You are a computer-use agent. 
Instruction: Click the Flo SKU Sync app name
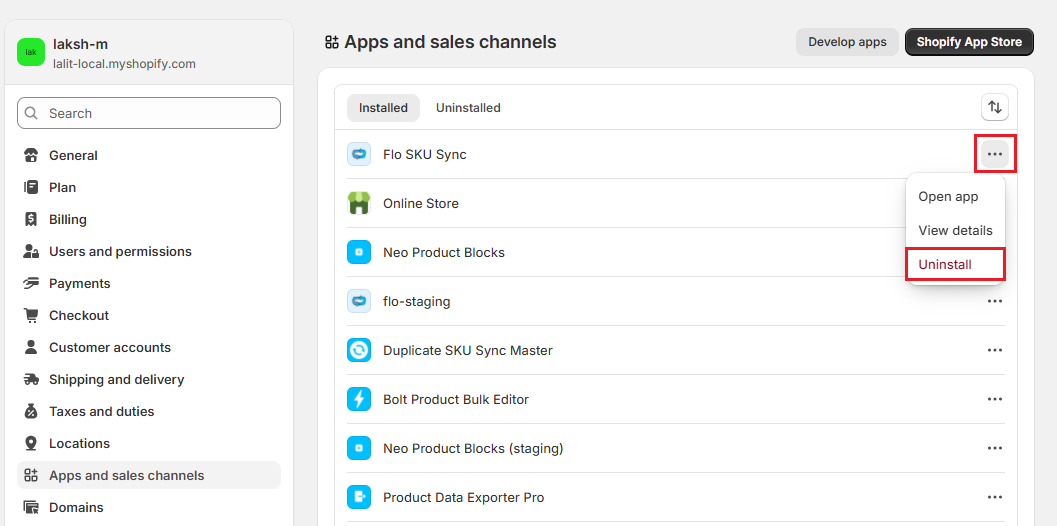click(425, 154)
